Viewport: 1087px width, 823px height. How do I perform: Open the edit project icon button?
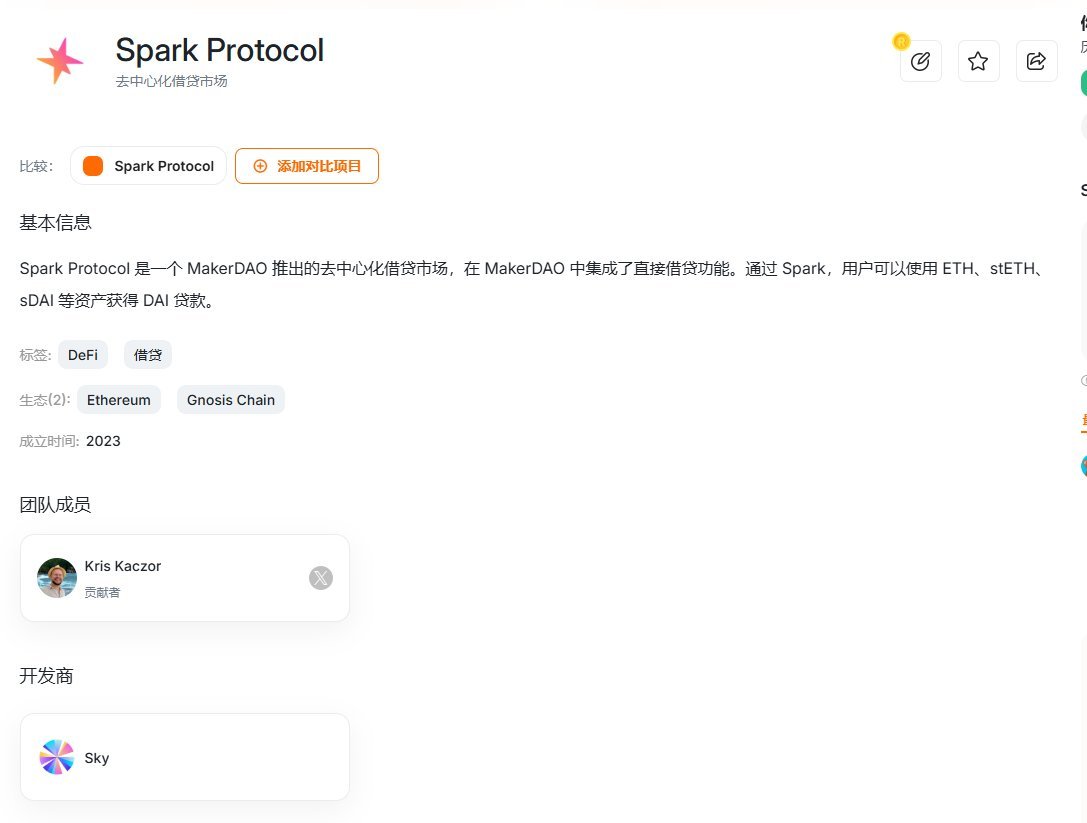920,62
